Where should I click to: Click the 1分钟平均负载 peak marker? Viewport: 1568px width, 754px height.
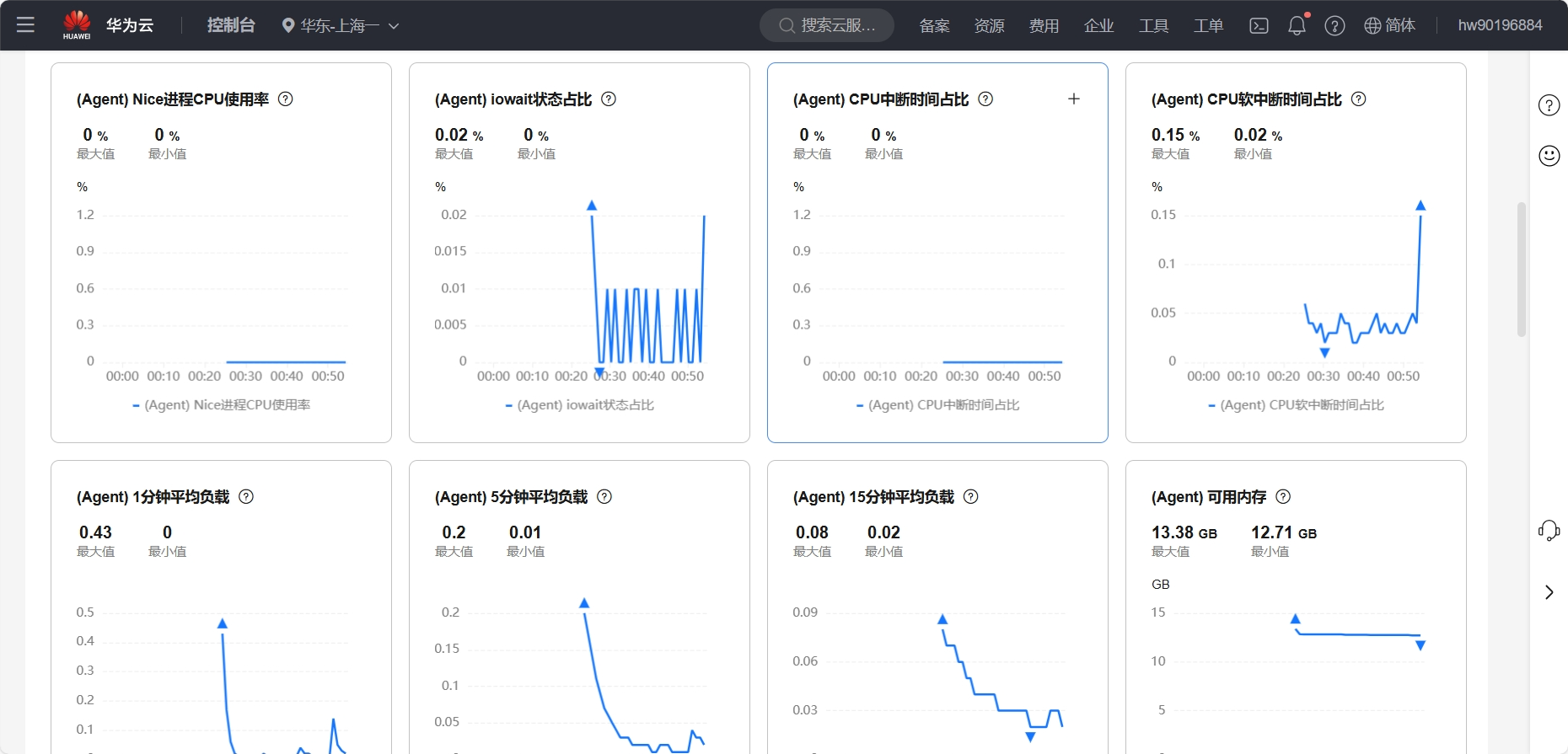(x=223, y=623)
